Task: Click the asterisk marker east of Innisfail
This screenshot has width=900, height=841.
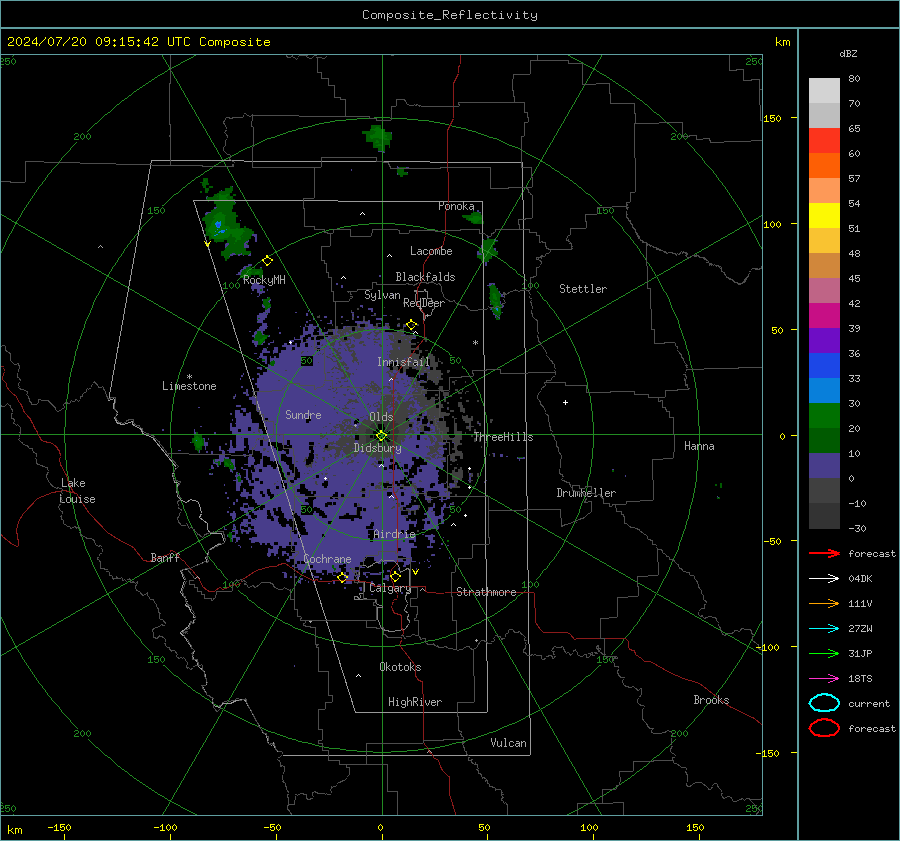Action: click(475, 343)
